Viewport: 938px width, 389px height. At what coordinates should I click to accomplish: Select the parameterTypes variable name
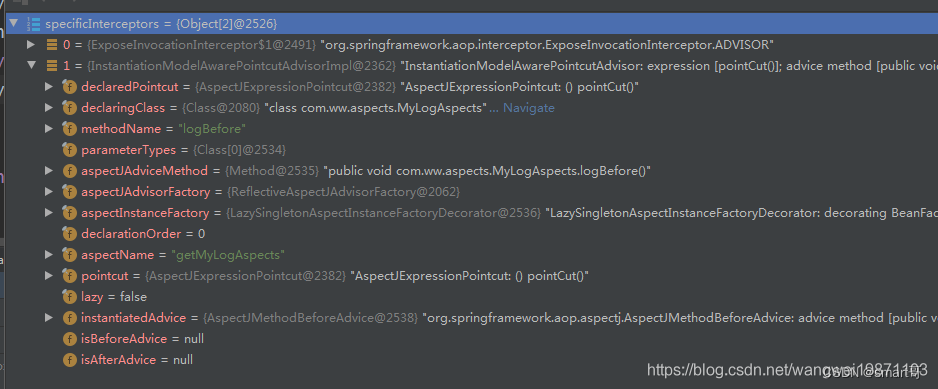[129, 150]
